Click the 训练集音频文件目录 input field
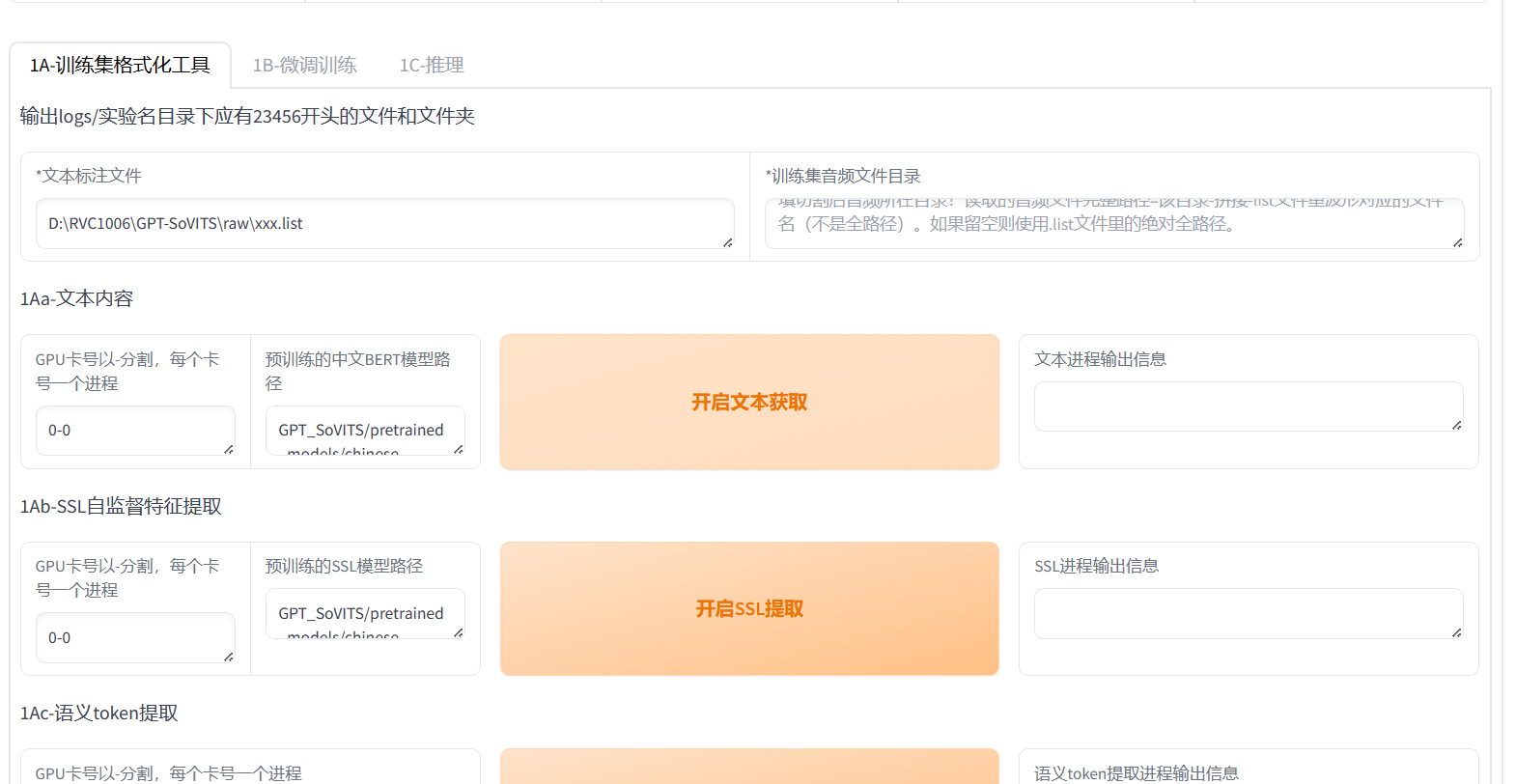 click(x=1114, y=223)
